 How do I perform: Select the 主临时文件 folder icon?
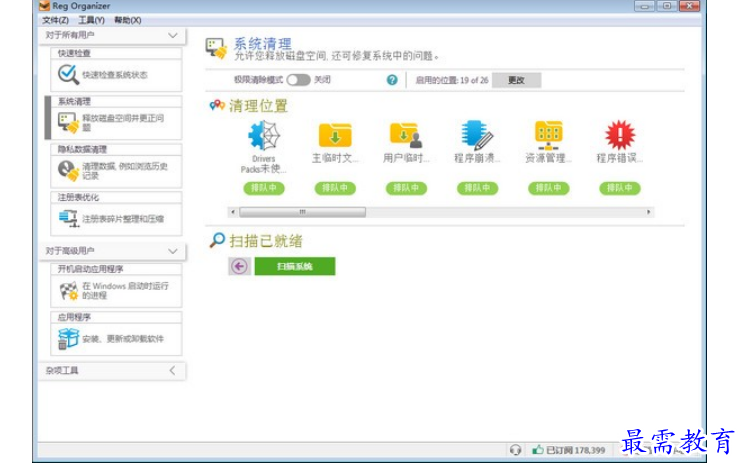click(x=335, y=135)
